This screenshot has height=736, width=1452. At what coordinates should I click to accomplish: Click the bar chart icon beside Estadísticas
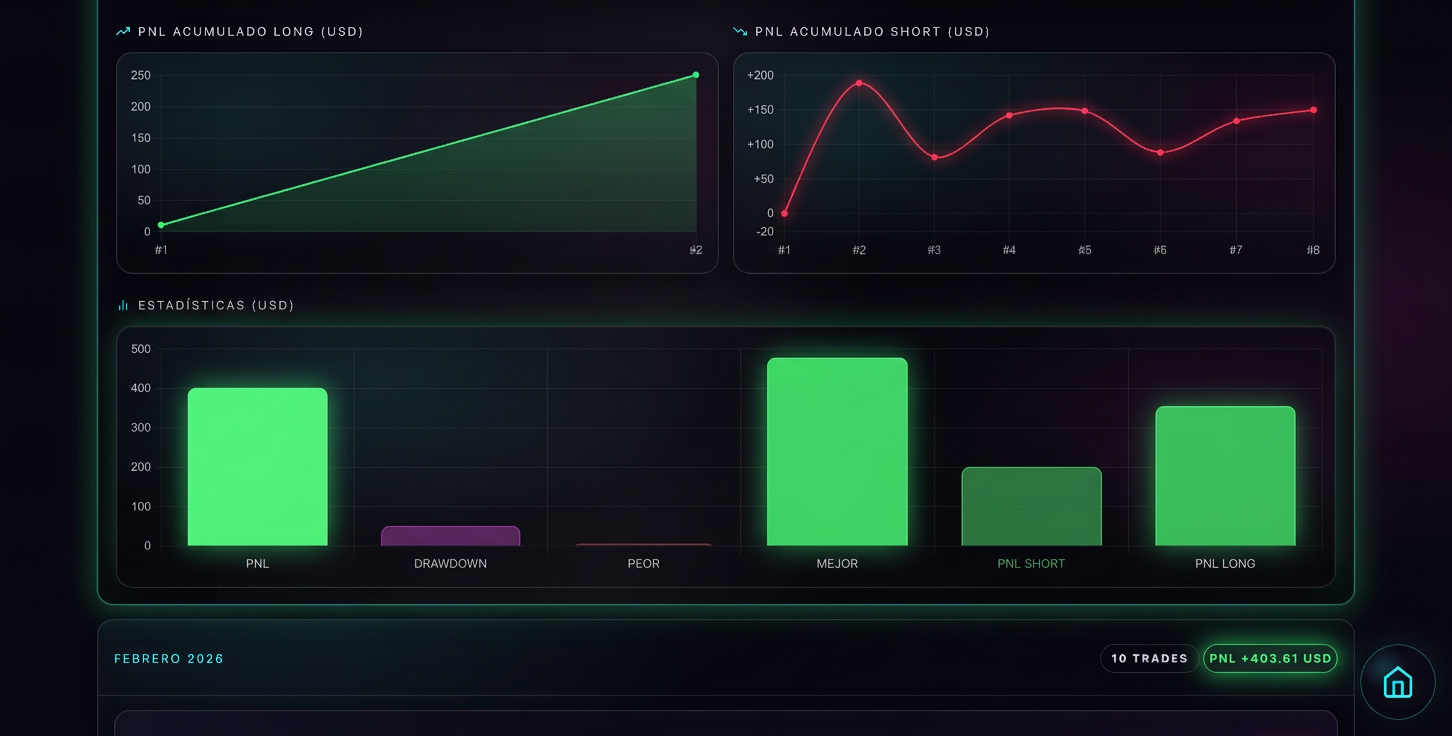coord(123,306)
